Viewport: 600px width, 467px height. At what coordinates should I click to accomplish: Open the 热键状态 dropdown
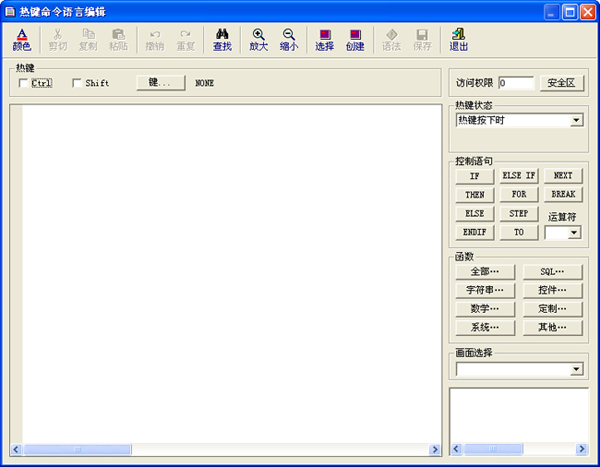click(x=576, y=121)
